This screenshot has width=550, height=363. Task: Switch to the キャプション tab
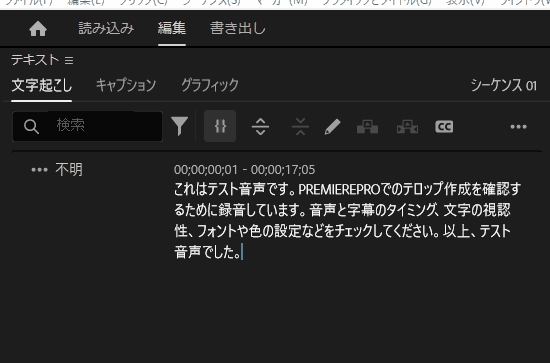pyautogui.click(x=126, y=85)
